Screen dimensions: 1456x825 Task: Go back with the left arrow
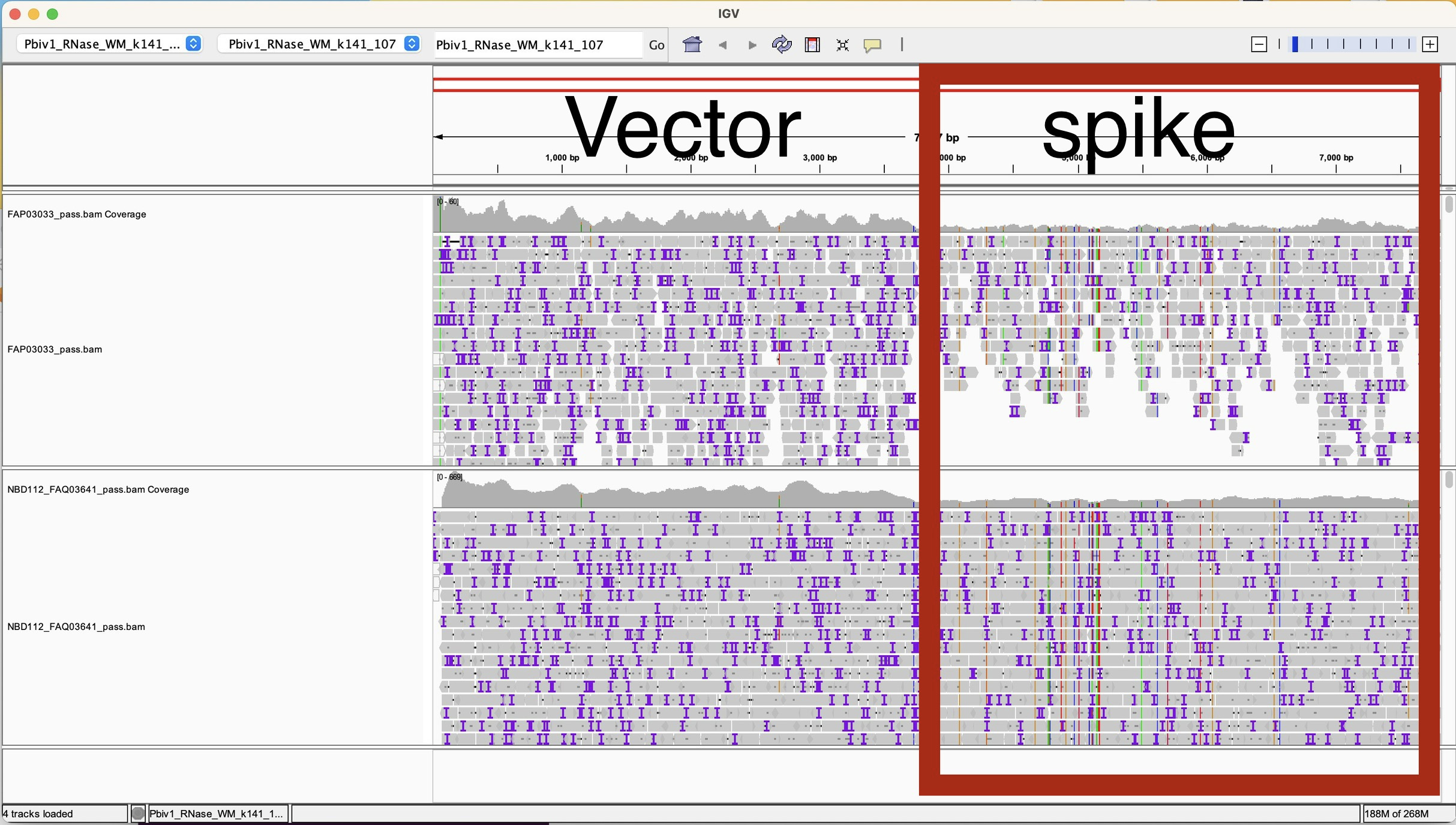(x=723, y=45)
